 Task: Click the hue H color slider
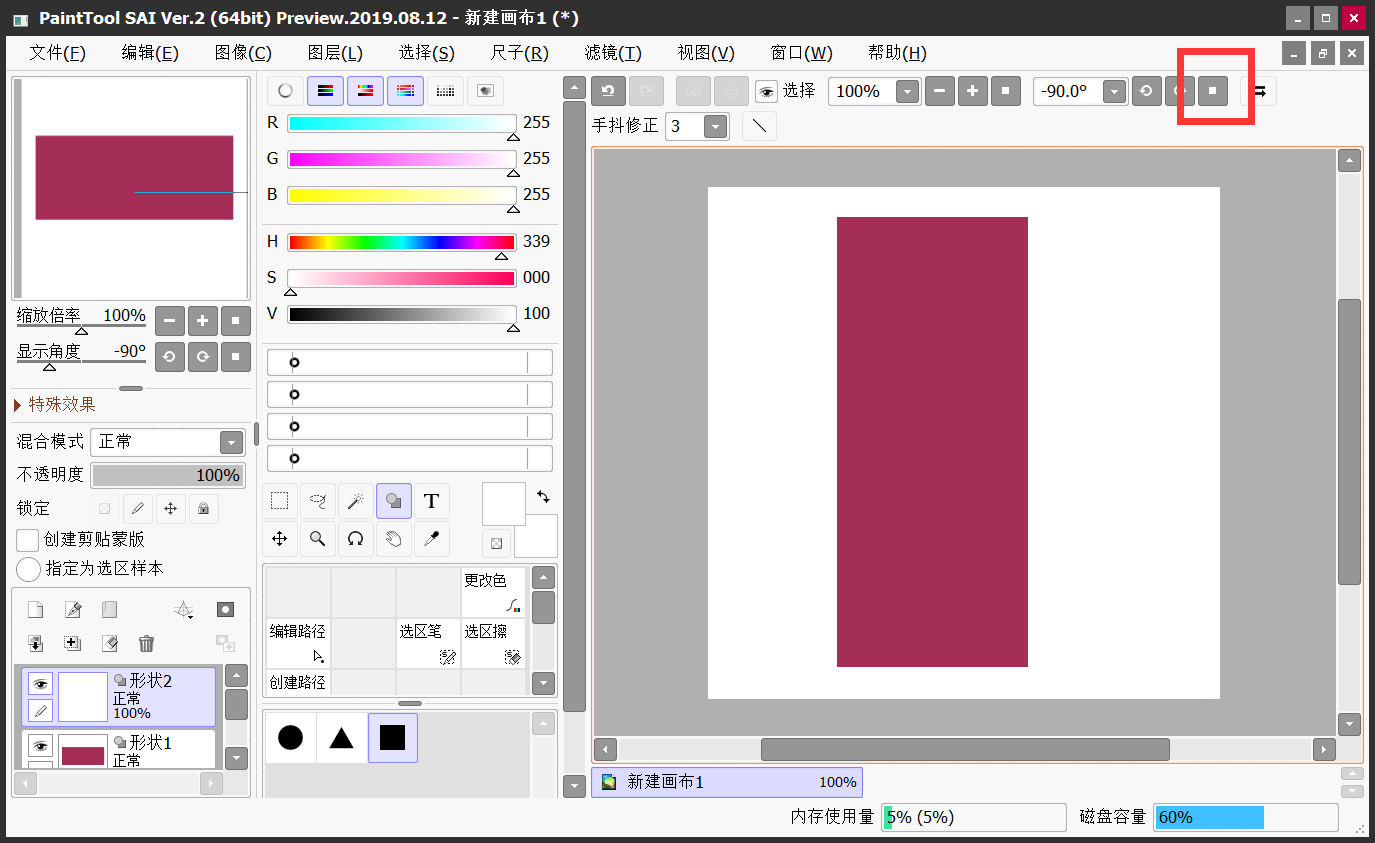point(402,242)
